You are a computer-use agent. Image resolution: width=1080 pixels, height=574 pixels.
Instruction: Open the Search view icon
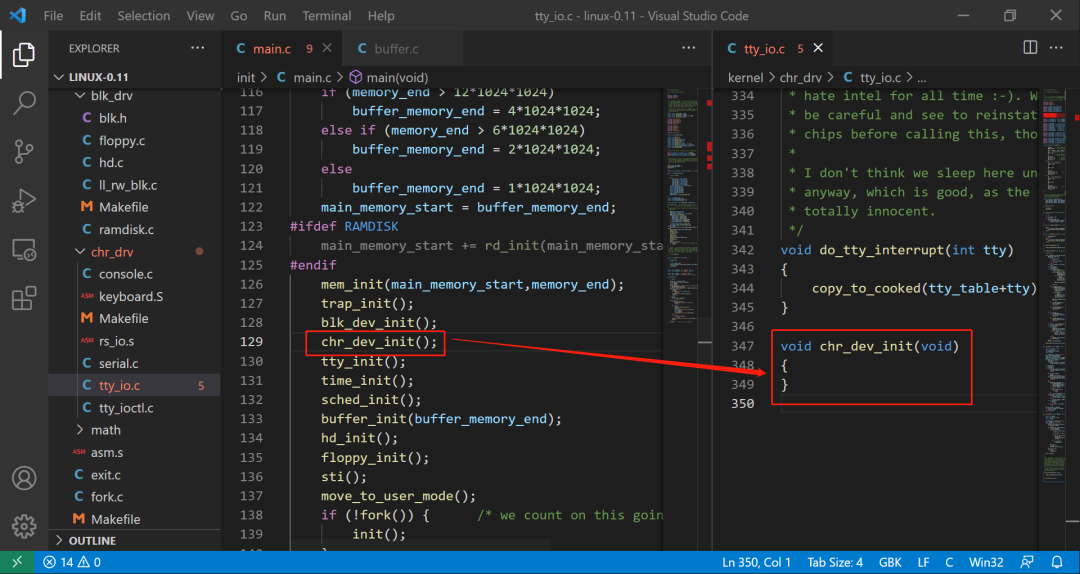tap(24, 103)
